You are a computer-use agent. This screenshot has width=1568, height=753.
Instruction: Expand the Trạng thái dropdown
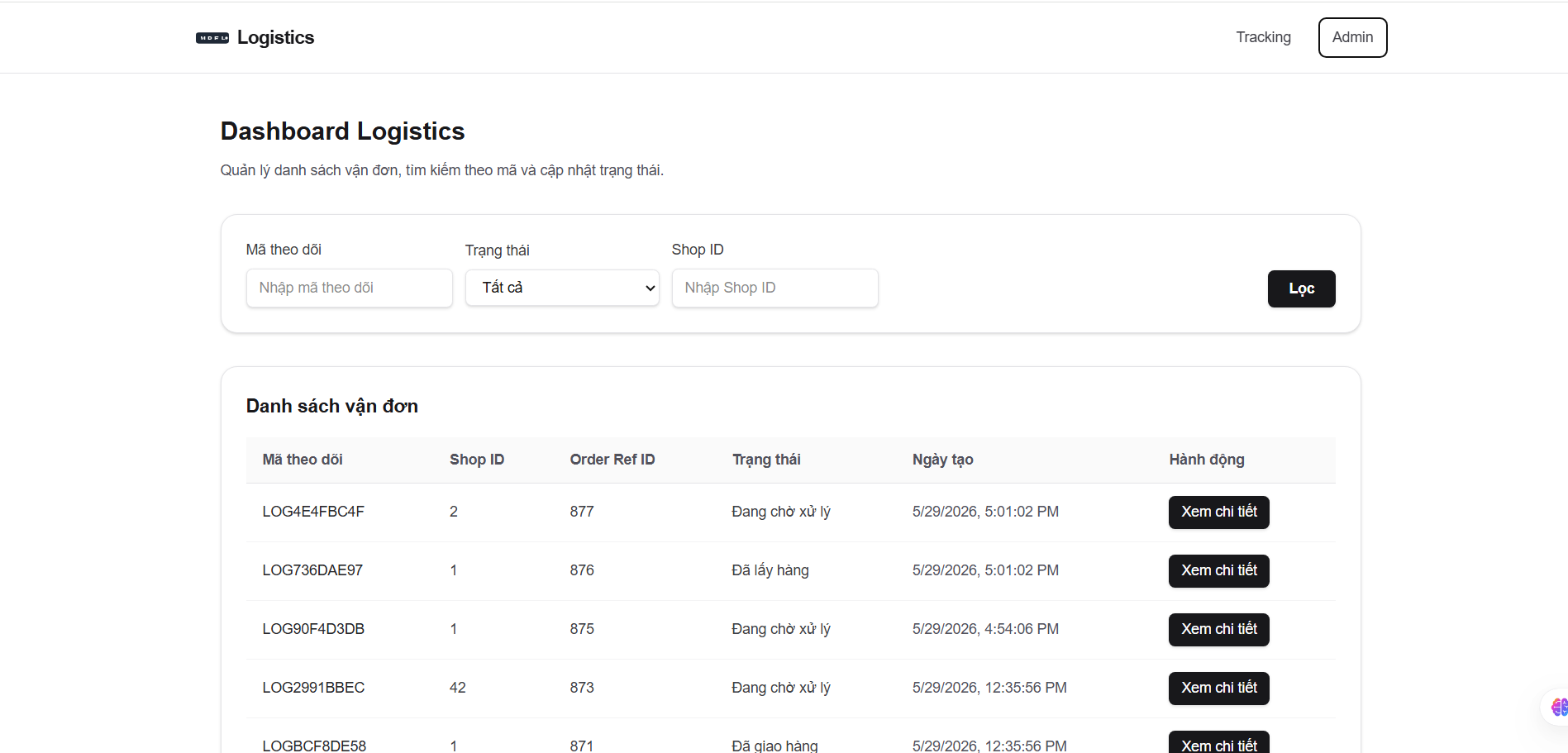click(562, 288)
